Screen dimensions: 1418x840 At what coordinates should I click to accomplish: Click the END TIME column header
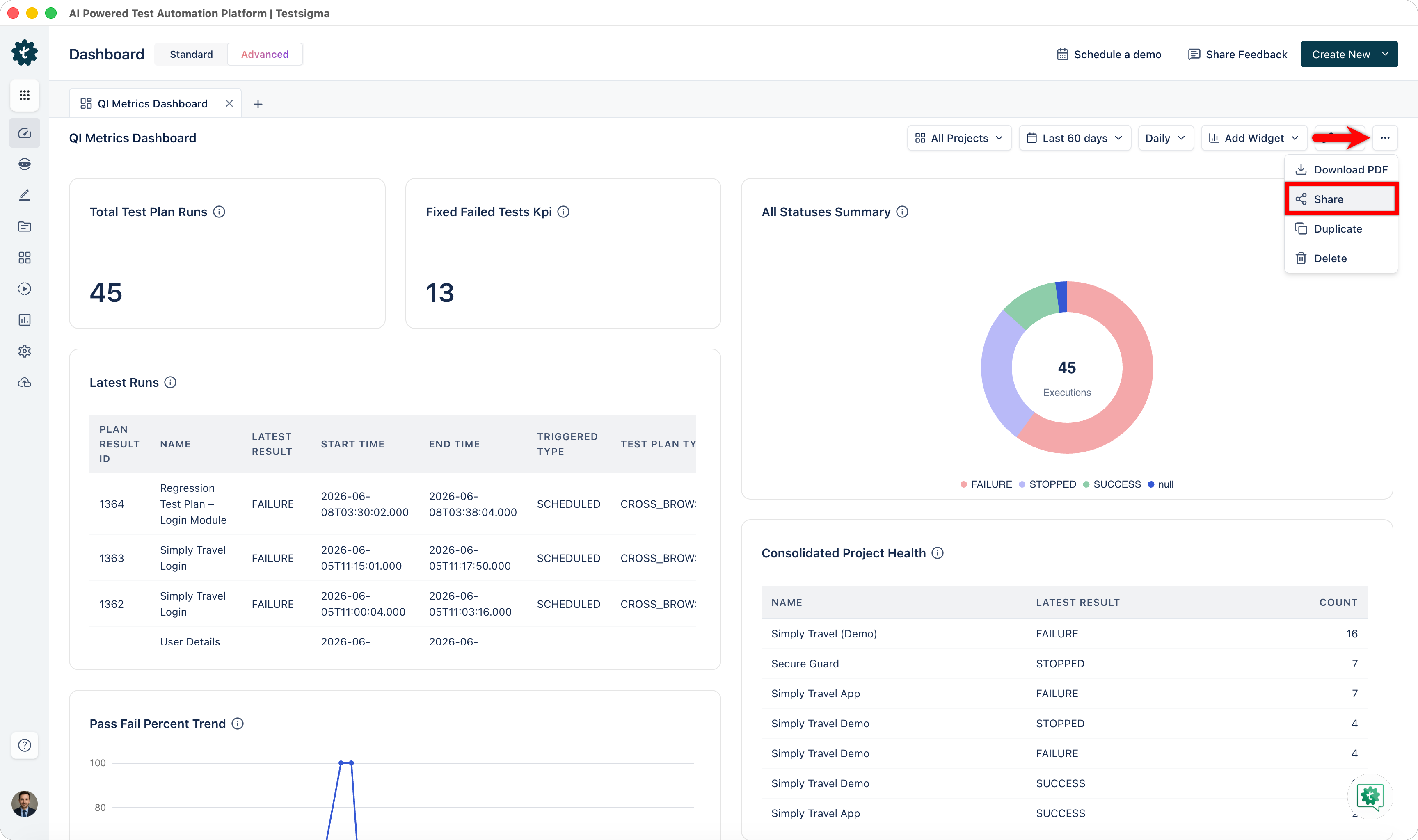tap(455, 444)
